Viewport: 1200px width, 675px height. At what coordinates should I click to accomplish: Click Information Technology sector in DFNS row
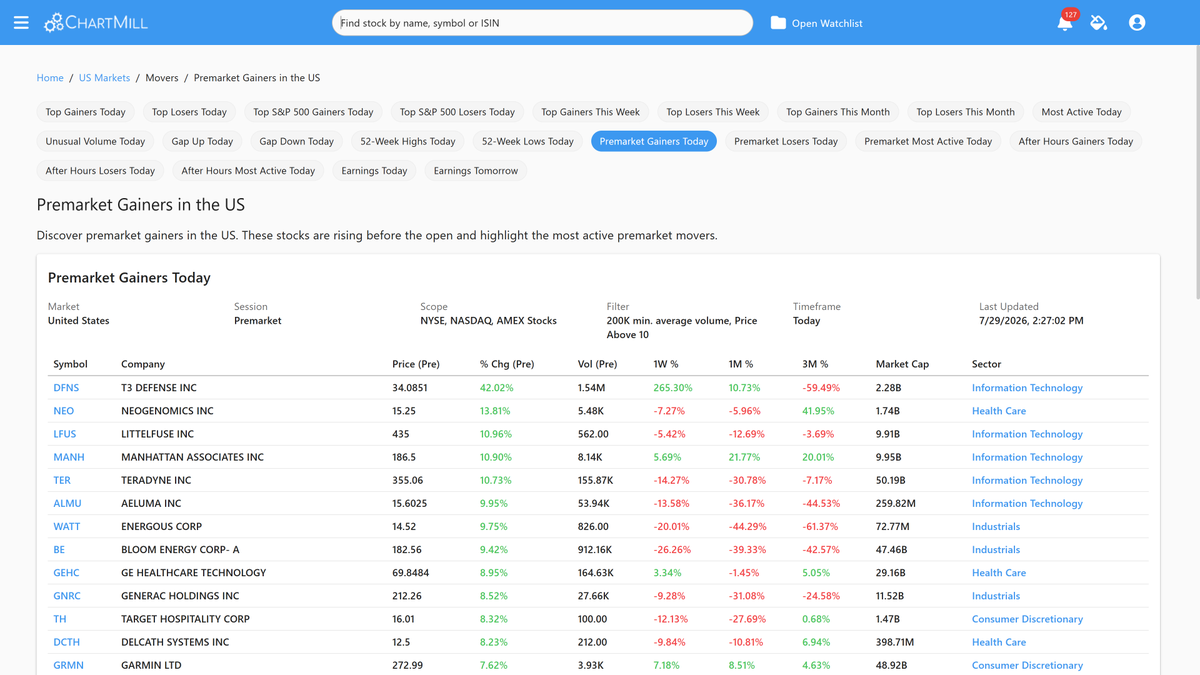tap(1027, 388)
